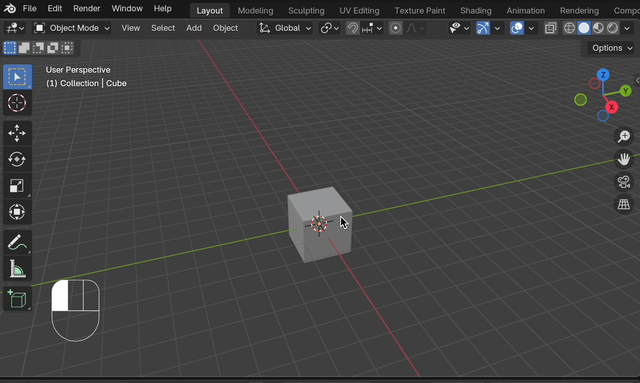Switch to the UV Editing tab
Image resolution: width=640 pixels, height=383 pixels.
[x=359, y=11]
